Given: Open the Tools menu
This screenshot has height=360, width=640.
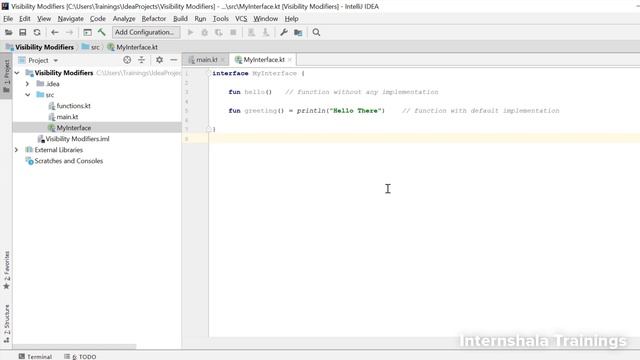Looking at the screenshot, I should coord(220,19).
